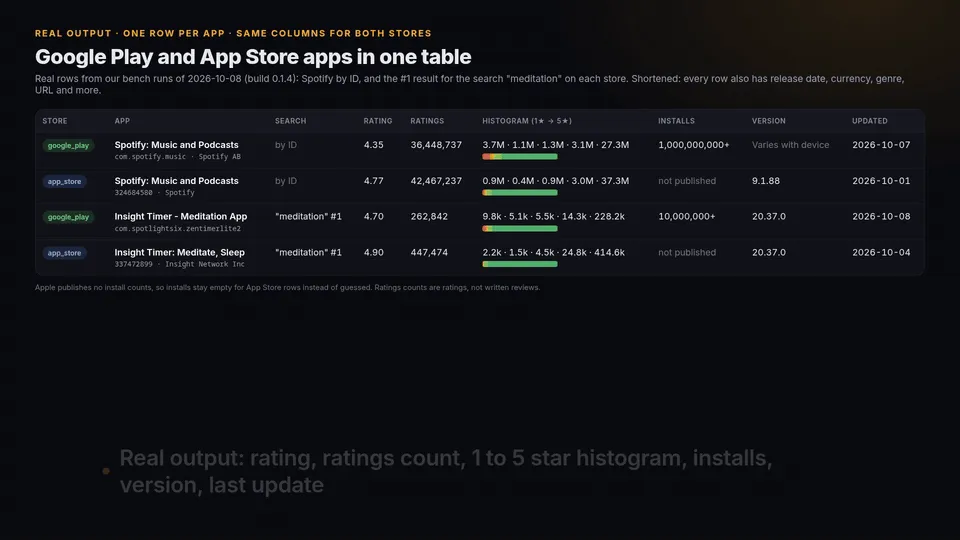960x540 pixels.
Task: Click histogram text '0.9M · 0.4M · 0.9M · 3.0M · 37.3M'
Action: pos(555,181)
